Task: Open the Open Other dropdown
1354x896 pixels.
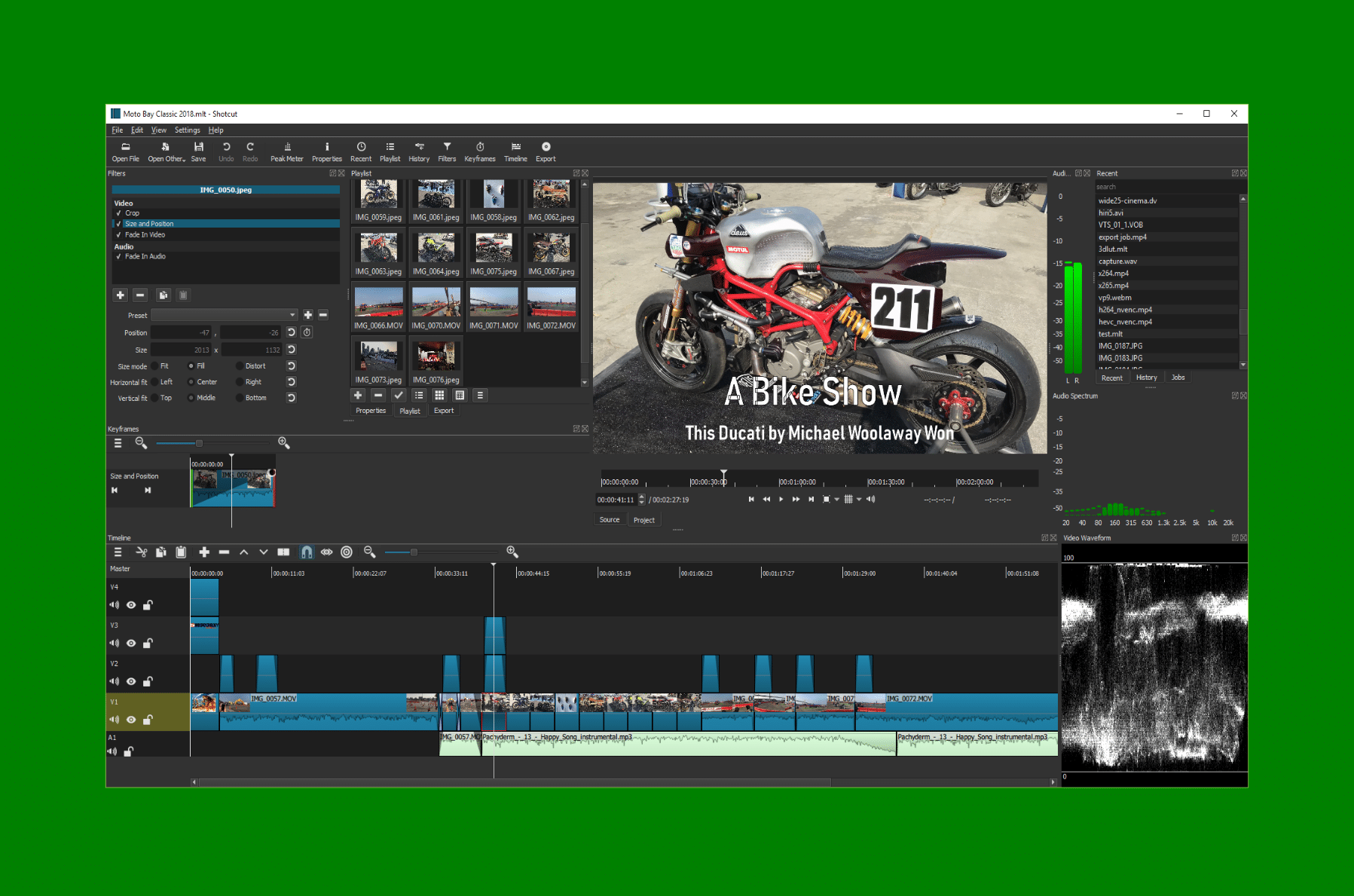Action: point(167,151)
